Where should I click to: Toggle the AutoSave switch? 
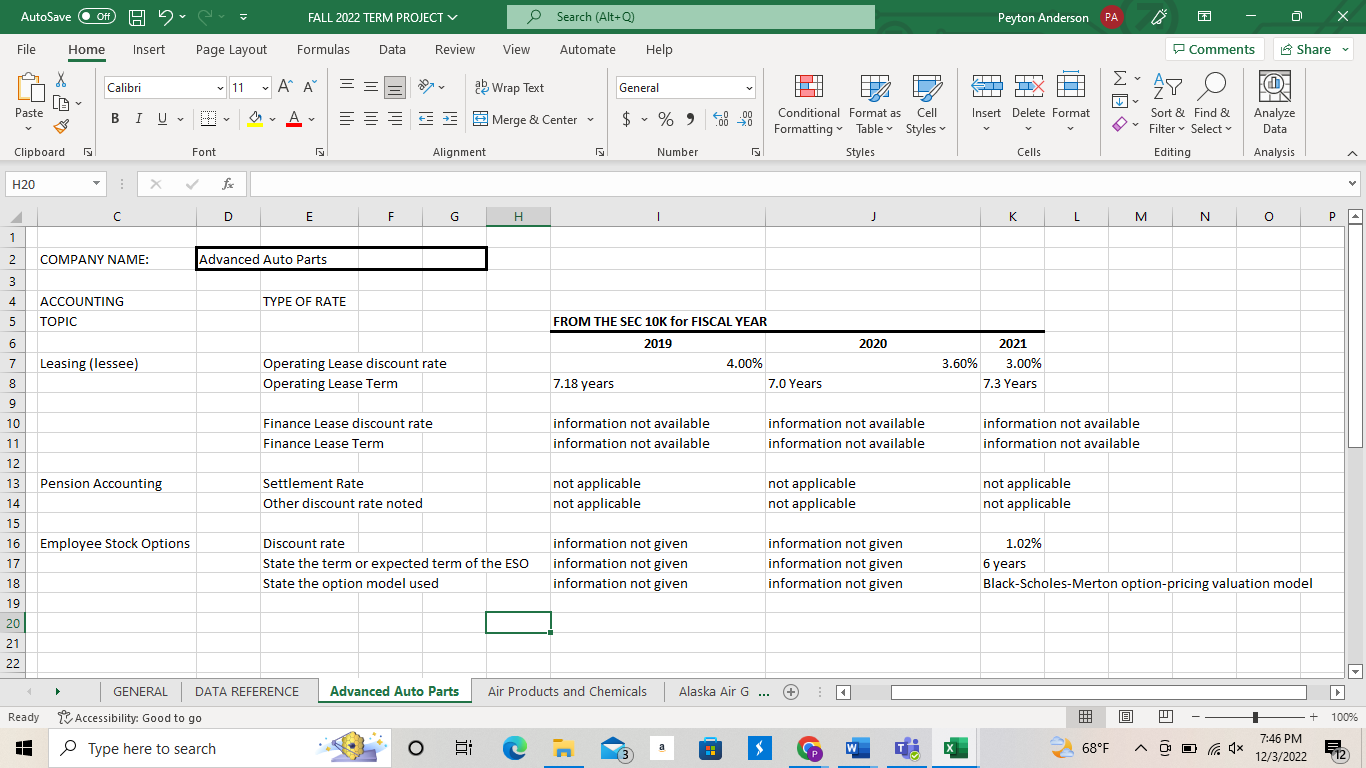point(96,17)
